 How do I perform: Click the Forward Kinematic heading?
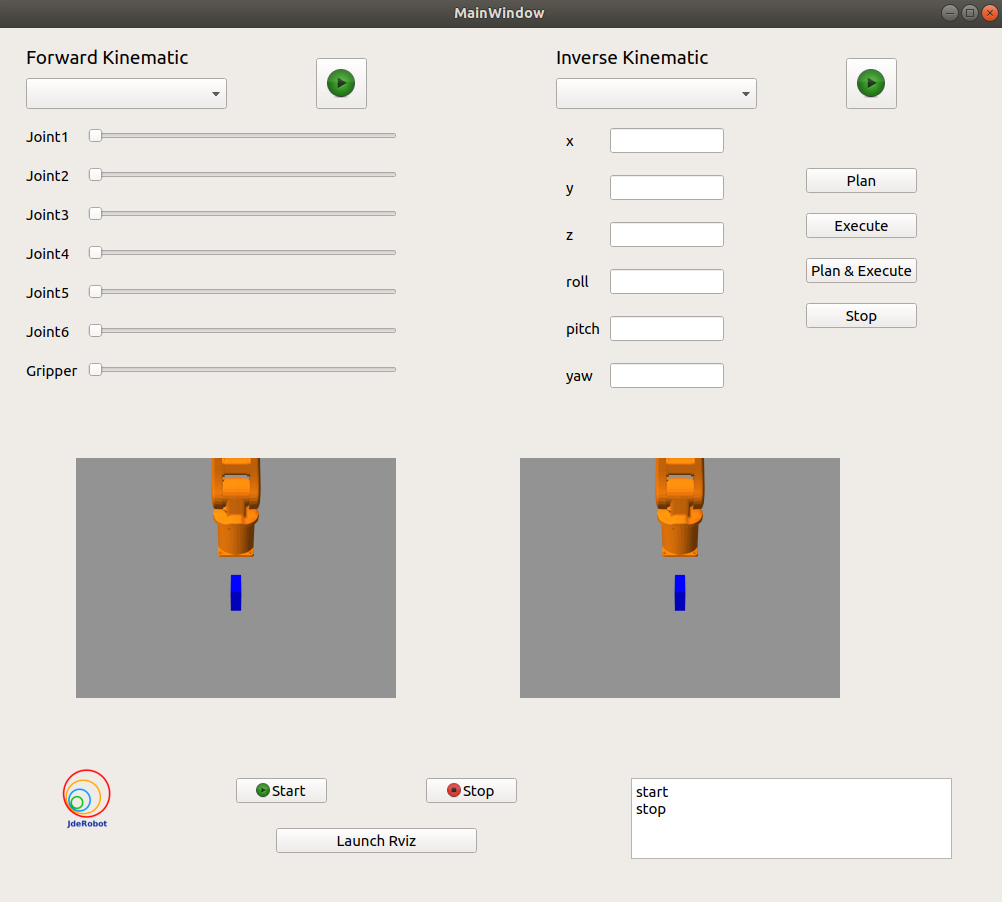click(107, 57)
